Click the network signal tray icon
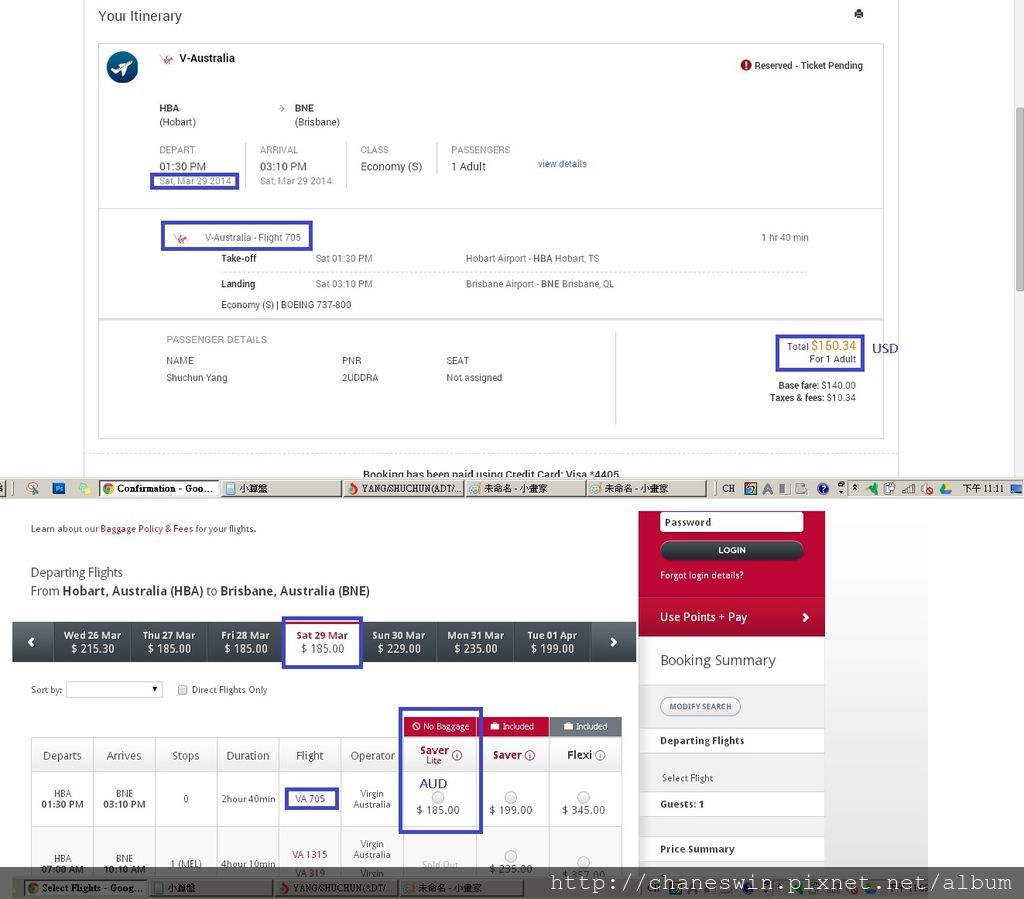 click(x=908, y=488)
